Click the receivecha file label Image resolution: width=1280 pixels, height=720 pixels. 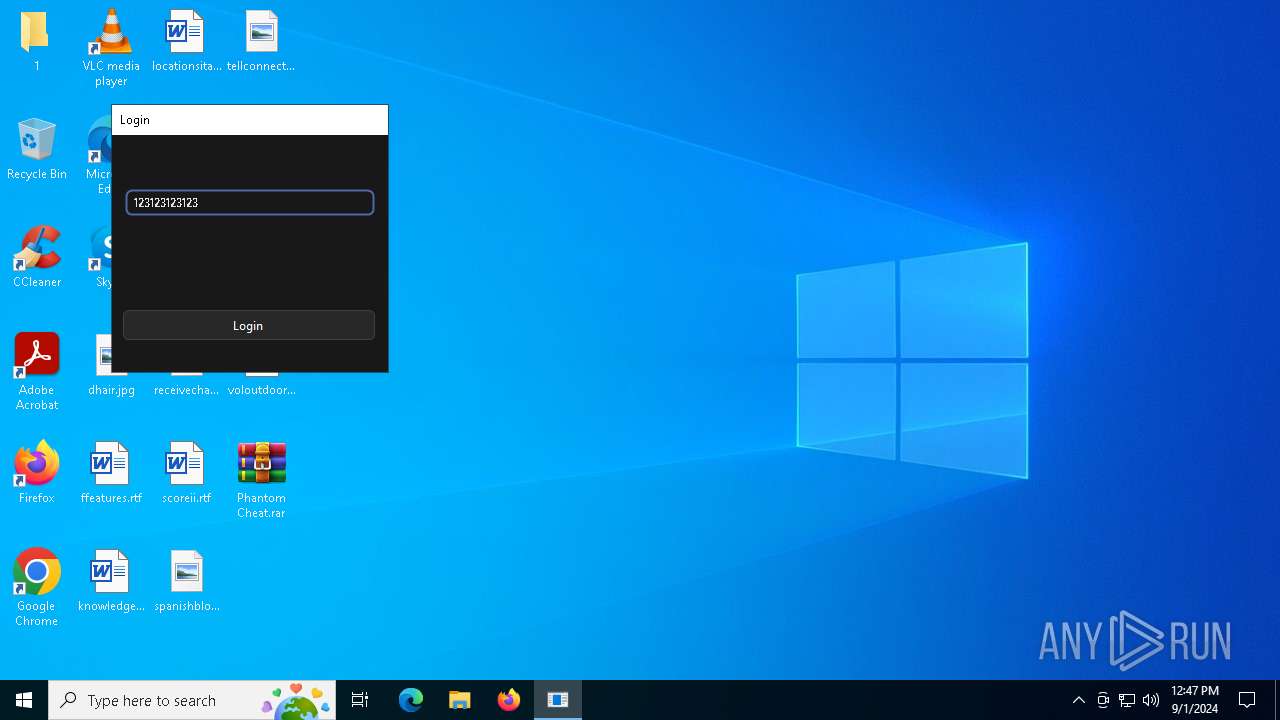pos(186,390)
